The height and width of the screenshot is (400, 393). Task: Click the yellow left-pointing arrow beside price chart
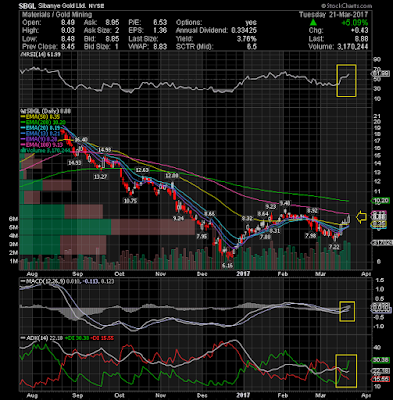[x=361, y=217]
